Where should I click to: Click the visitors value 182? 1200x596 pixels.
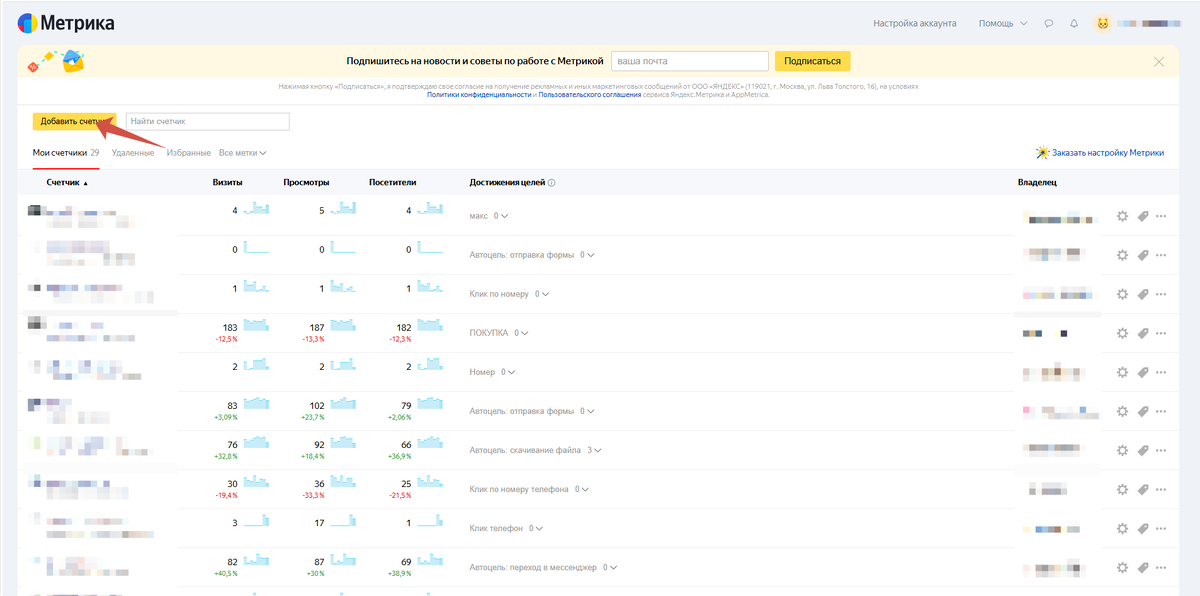pyautogui.click(x=403, y=328)
